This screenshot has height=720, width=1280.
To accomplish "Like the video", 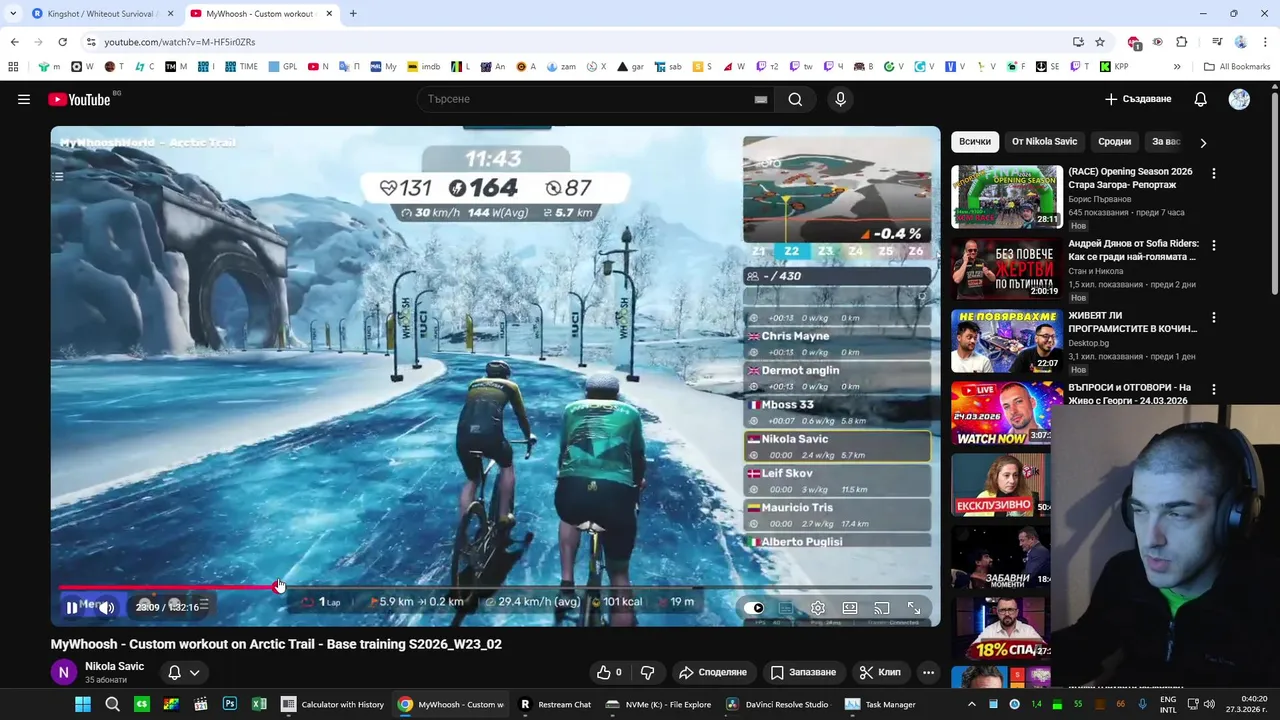I will [x=609, y=672].
